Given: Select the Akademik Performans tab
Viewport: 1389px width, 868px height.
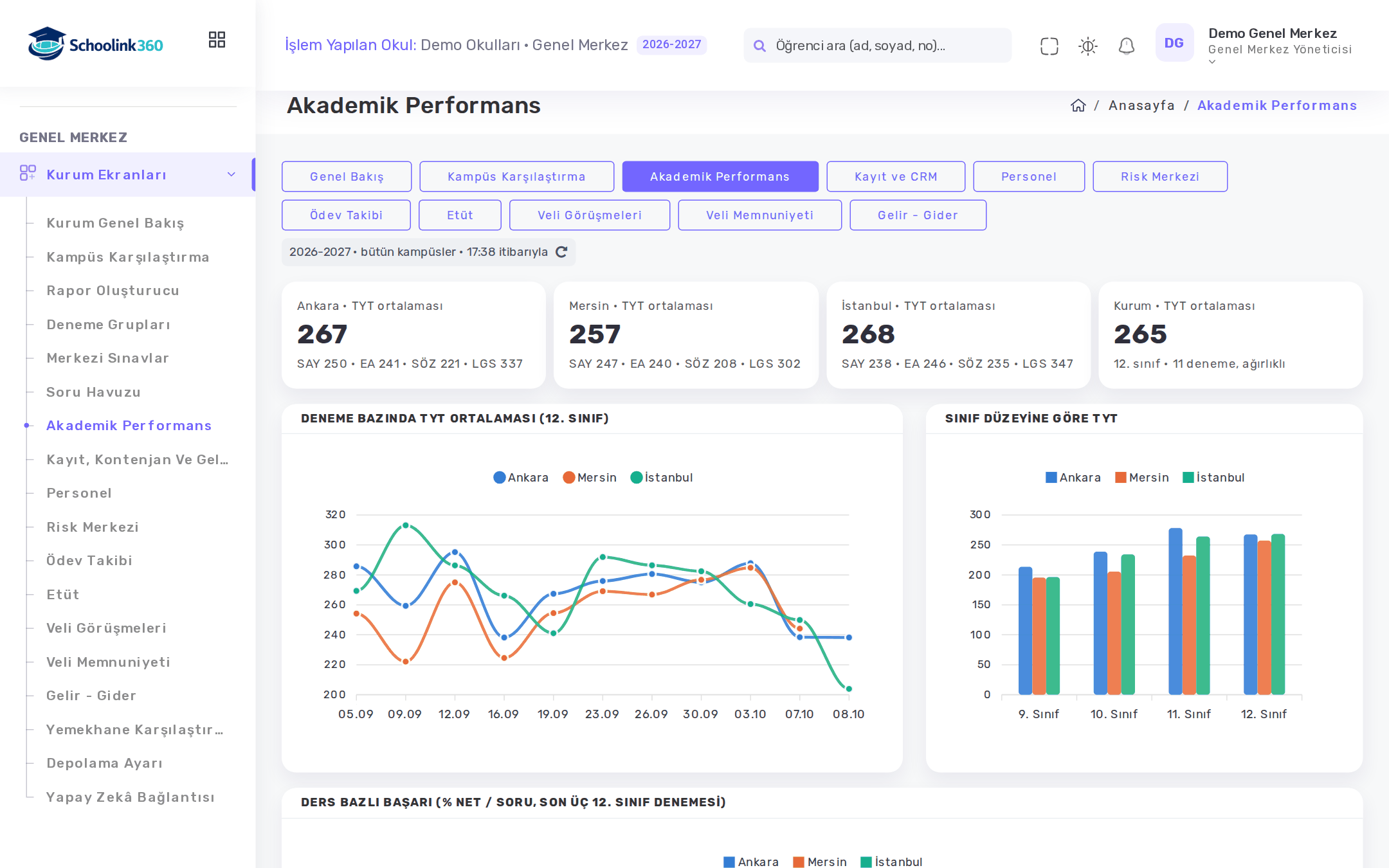Looking at the screenshot, I should [x=720, y=176].
